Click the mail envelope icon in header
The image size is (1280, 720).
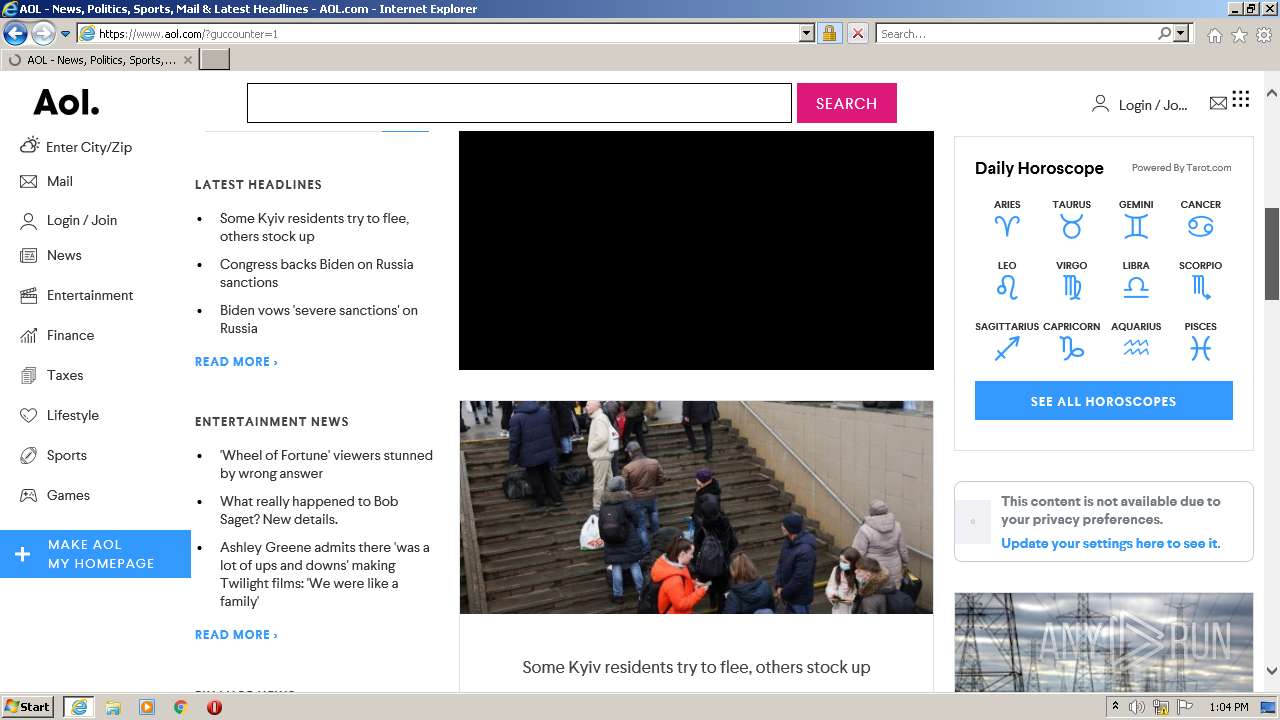(x=1218, y=103)
